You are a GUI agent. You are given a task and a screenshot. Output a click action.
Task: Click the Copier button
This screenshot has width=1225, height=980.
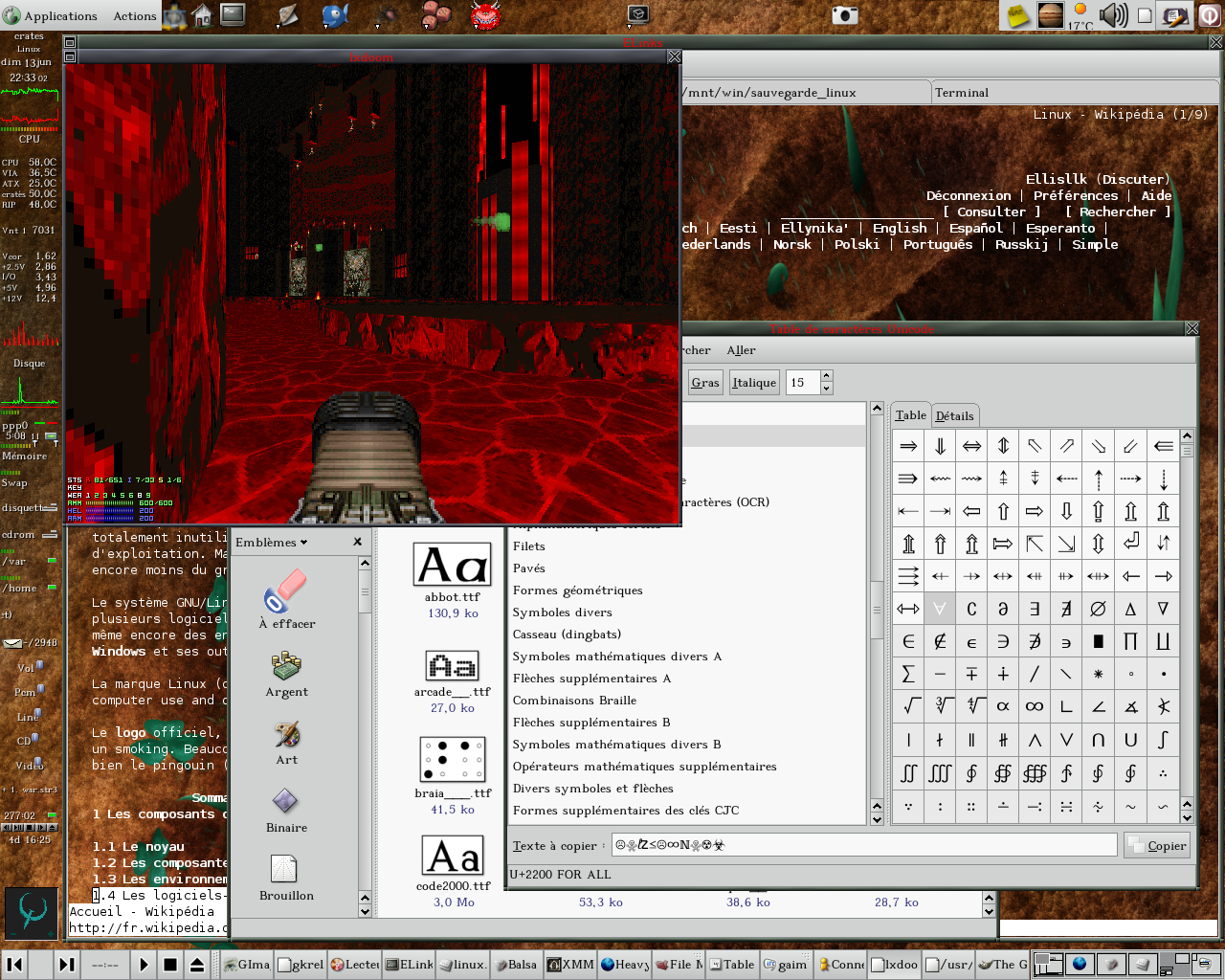click(x=1157, y=846)
